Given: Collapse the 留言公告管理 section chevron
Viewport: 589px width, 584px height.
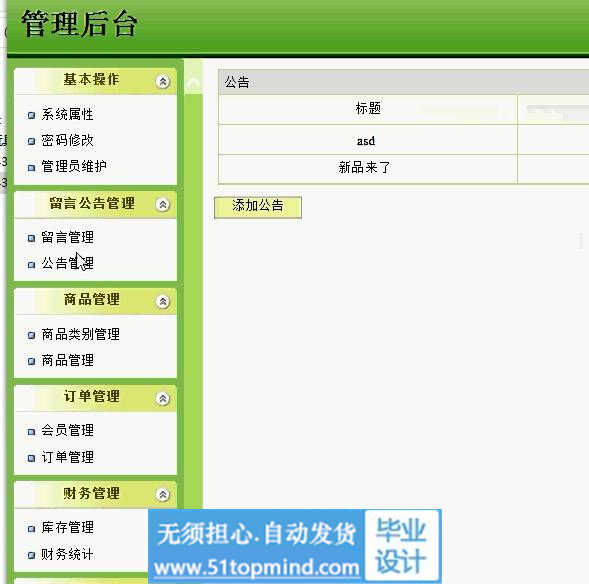Looking at the screenshot, I should (163, 205).
